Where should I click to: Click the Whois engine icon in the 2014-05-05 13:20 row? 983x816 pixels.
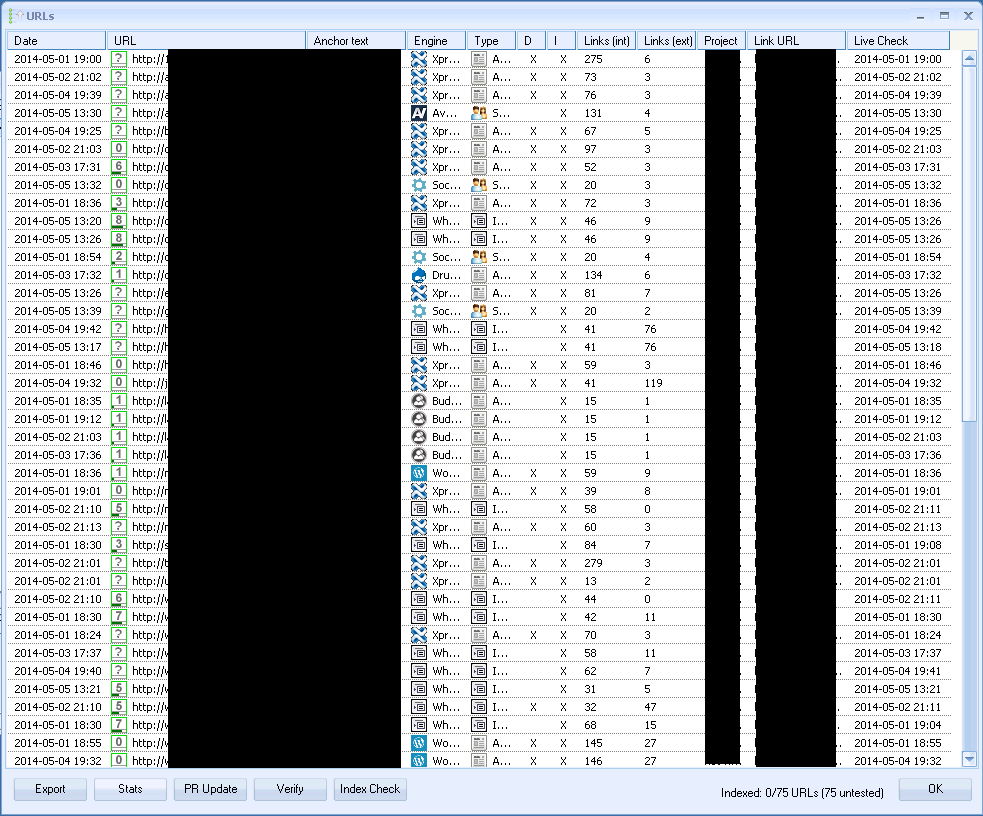[419, 221]
